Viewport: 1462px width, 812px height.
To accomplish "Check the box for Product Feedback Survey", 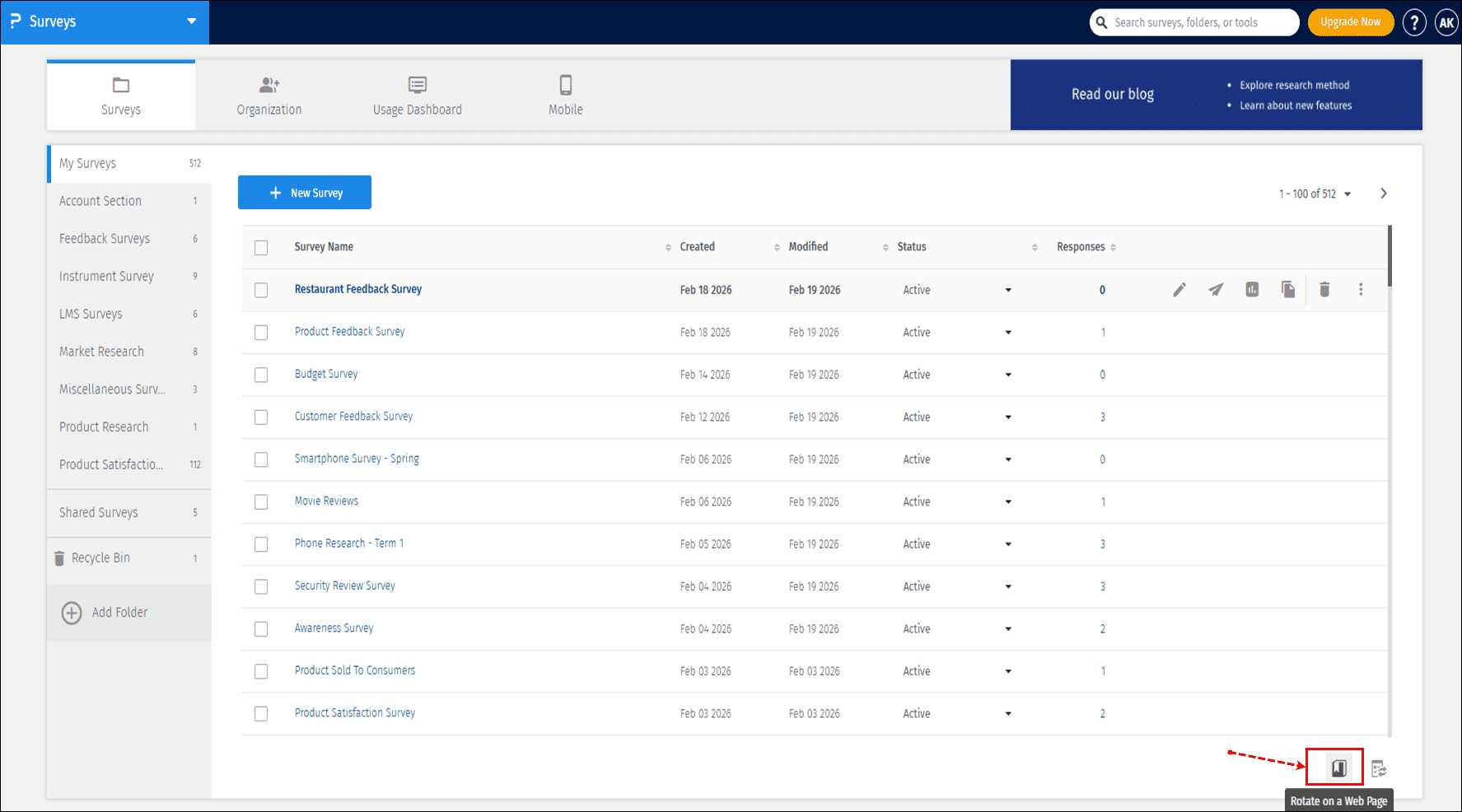I will tap(261, 333).
